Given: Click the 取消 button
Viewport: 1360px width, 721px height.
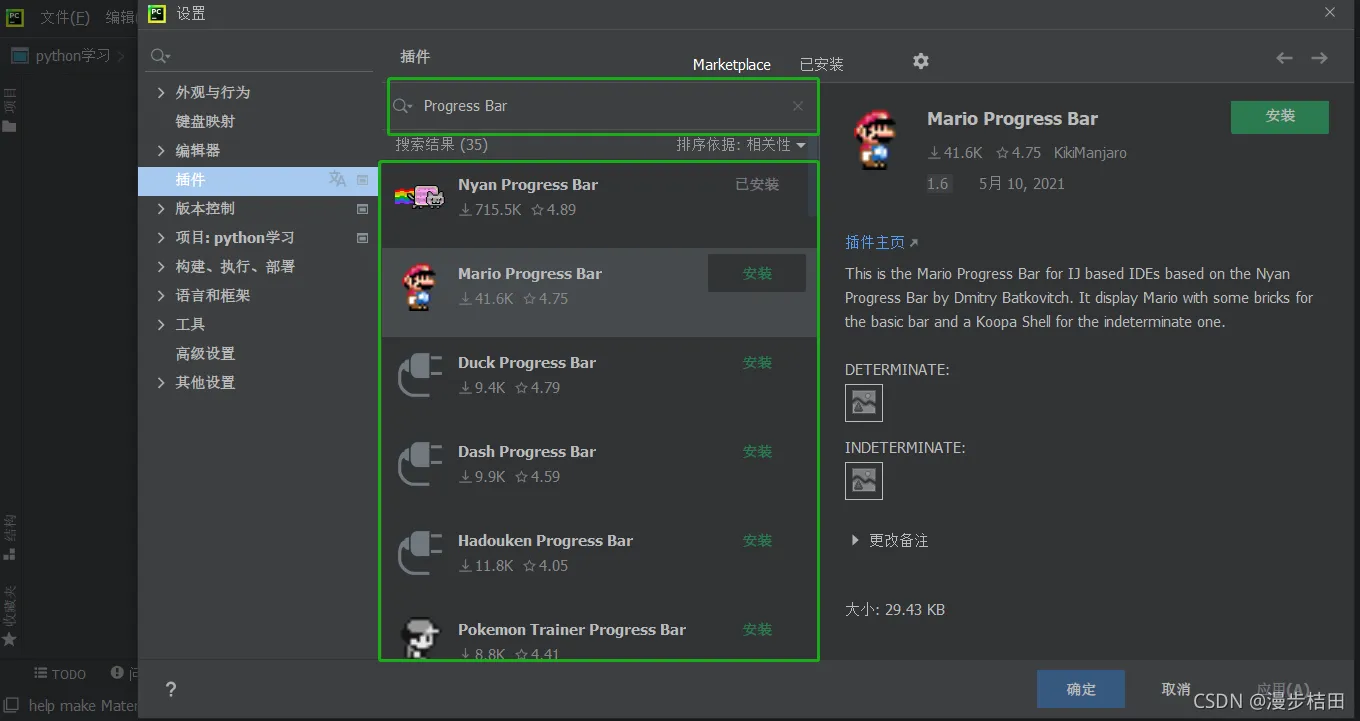Looking at the screenshot, I should tap(1176, 689).
